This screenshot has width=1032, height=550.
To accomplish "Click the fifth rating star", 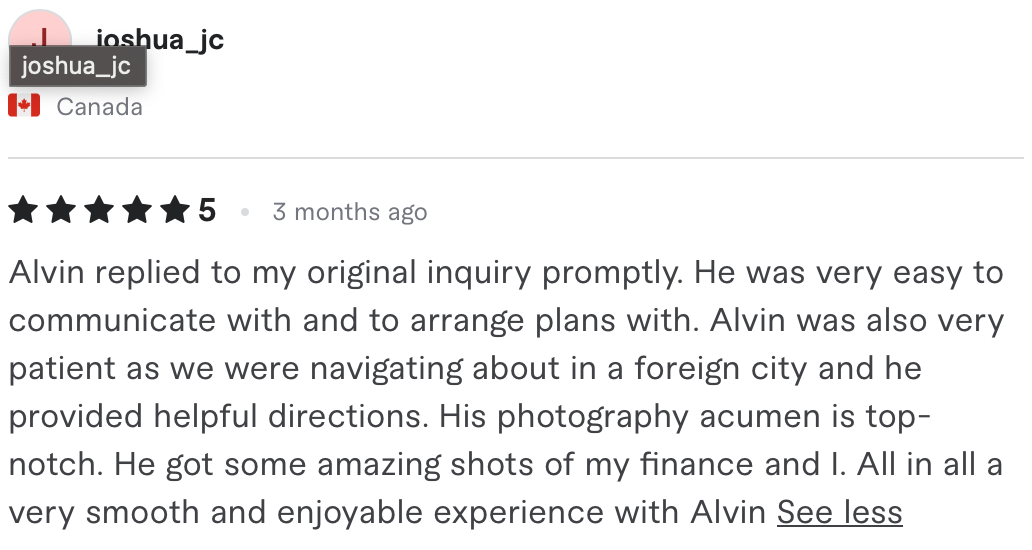I will pos(176,211).
